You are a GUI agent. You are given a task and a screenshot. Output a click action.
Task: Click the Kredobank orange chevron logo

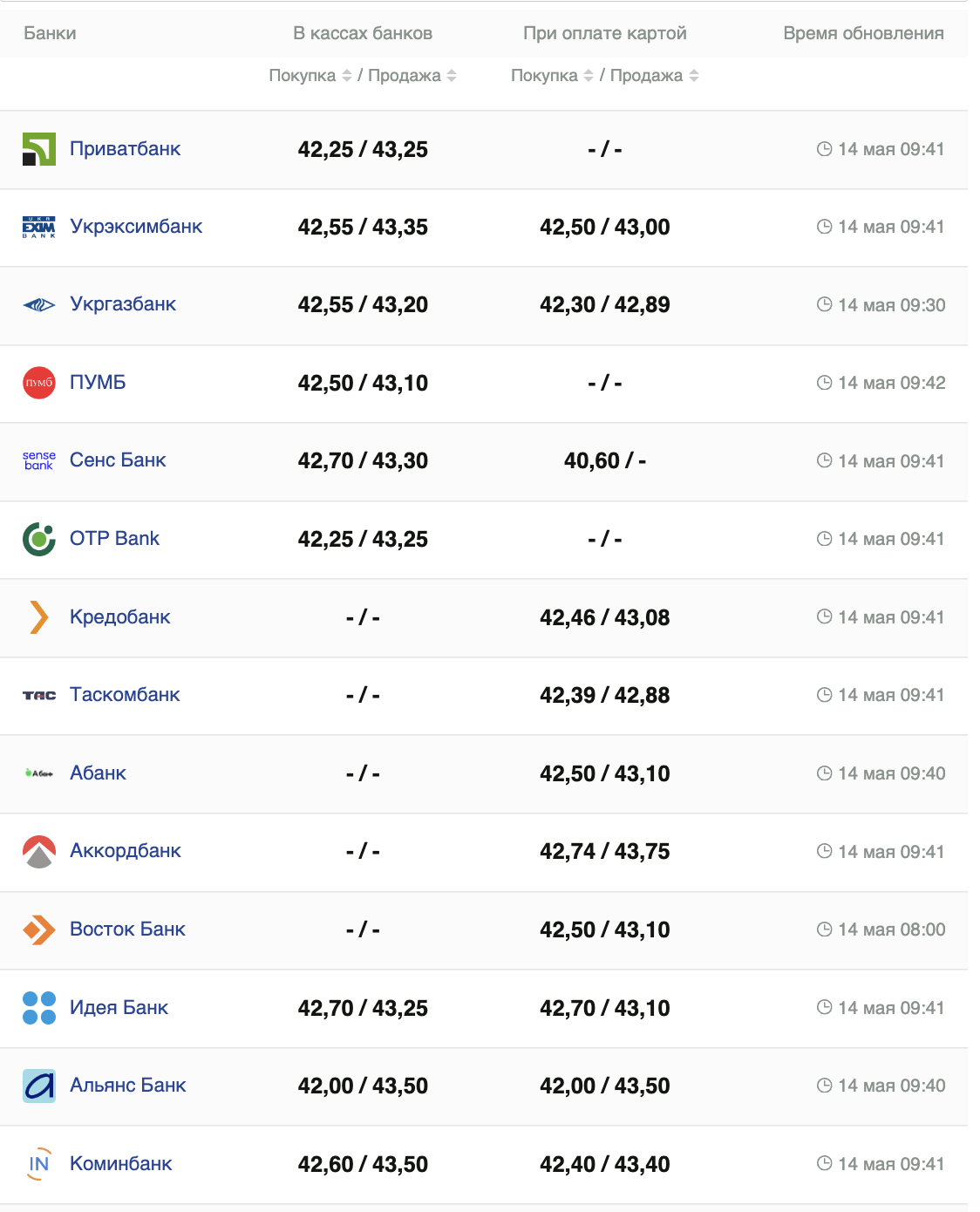[39, 617]
